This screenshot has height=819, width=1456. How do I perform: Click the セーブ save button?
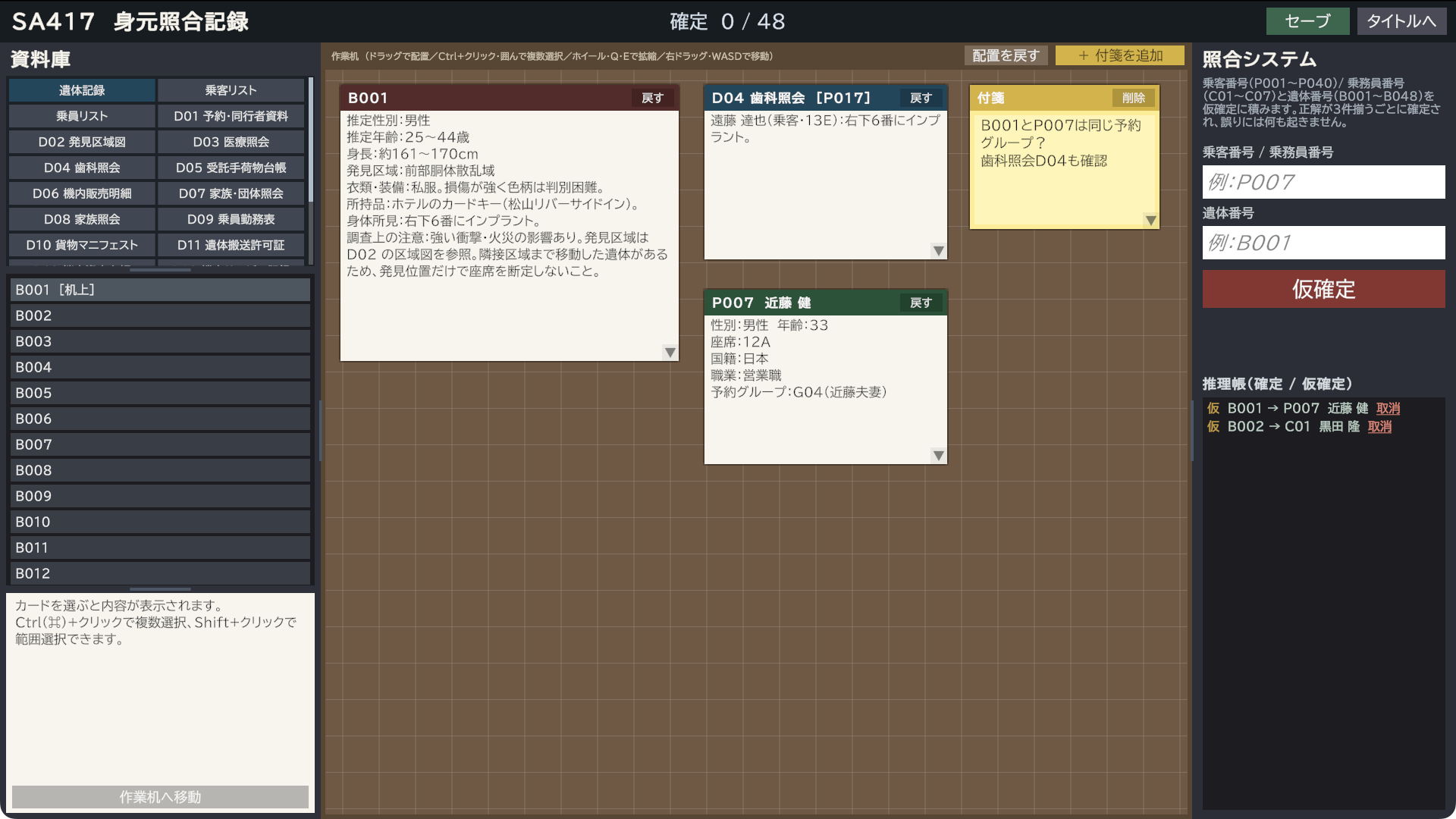point(1307,21)
